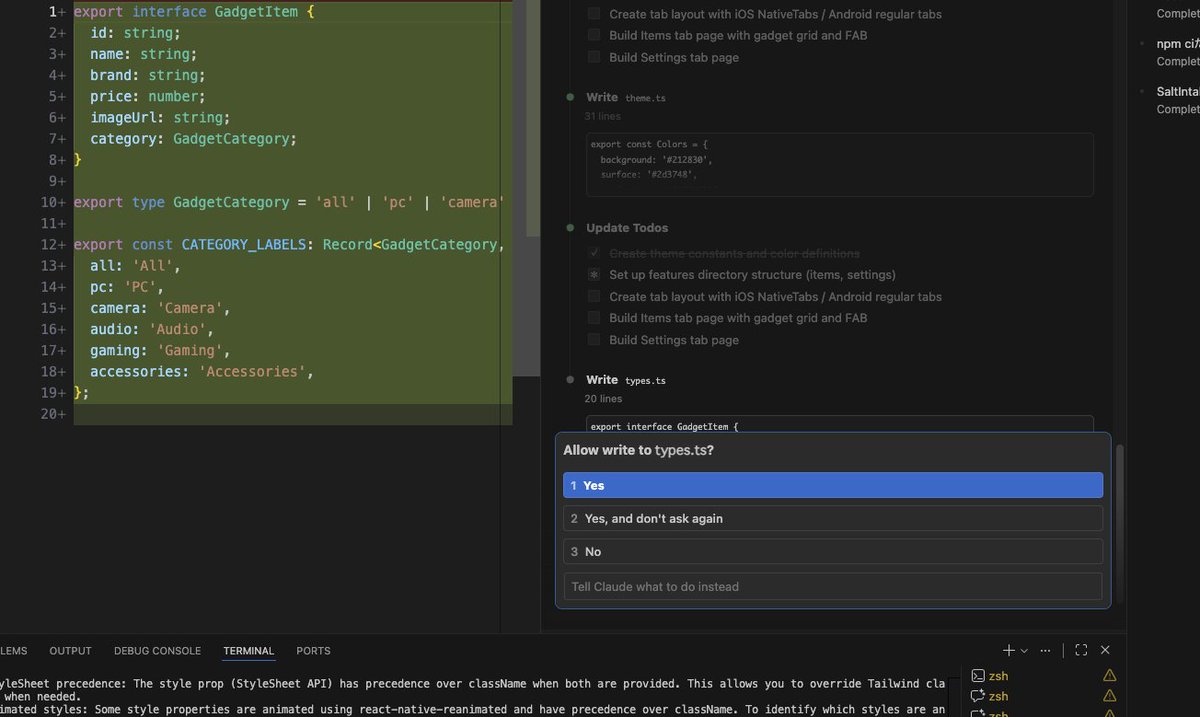Image resolution: width=1200 pixels, height=717 pixels.
Task: Check 'Create tab layout' above the Write theme.ts entry
Action: 594,14
